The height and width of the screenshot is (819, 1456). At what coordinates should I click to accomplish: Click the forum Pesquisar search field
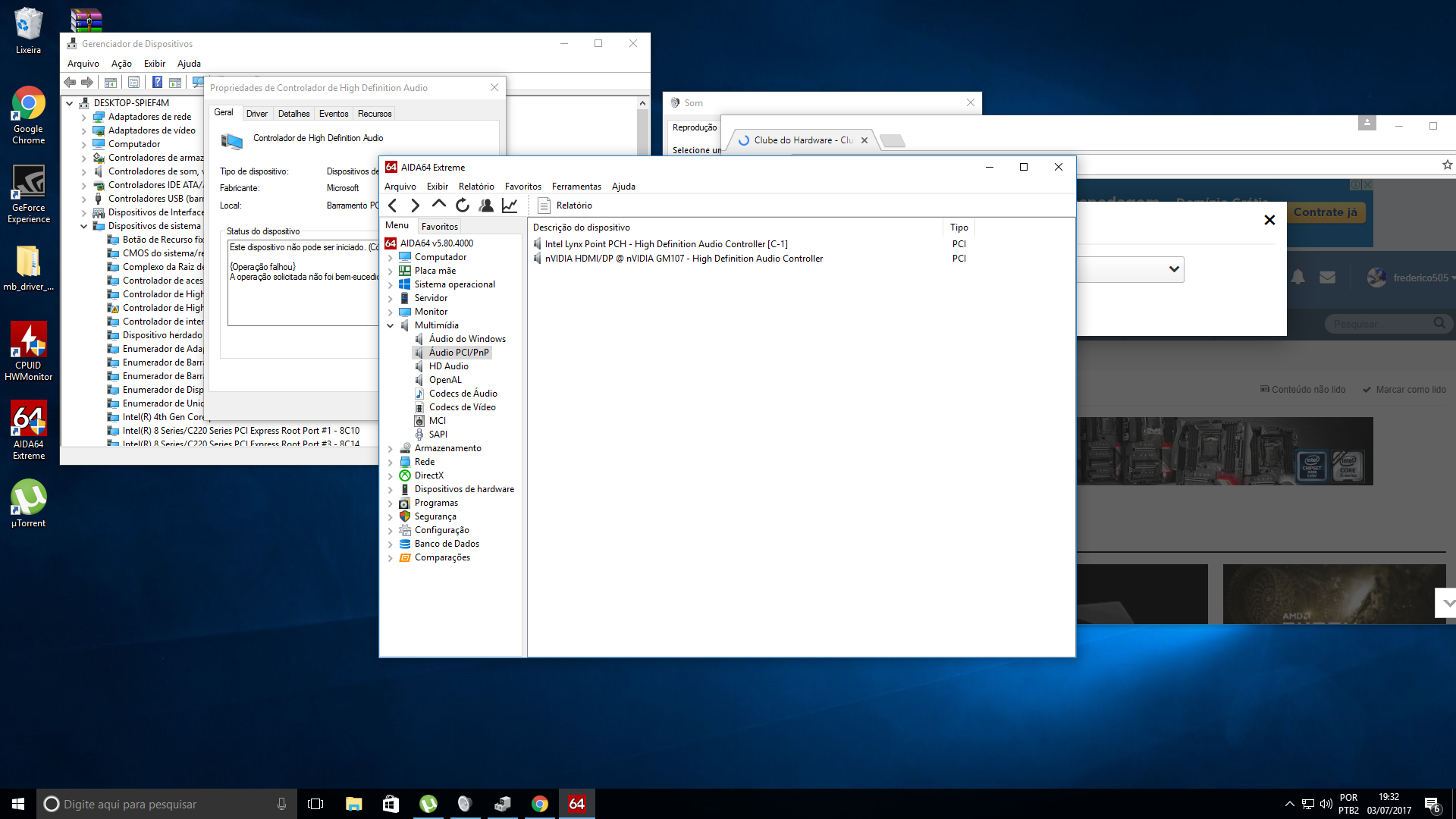pyautogui.click(x=1380, y=324)
